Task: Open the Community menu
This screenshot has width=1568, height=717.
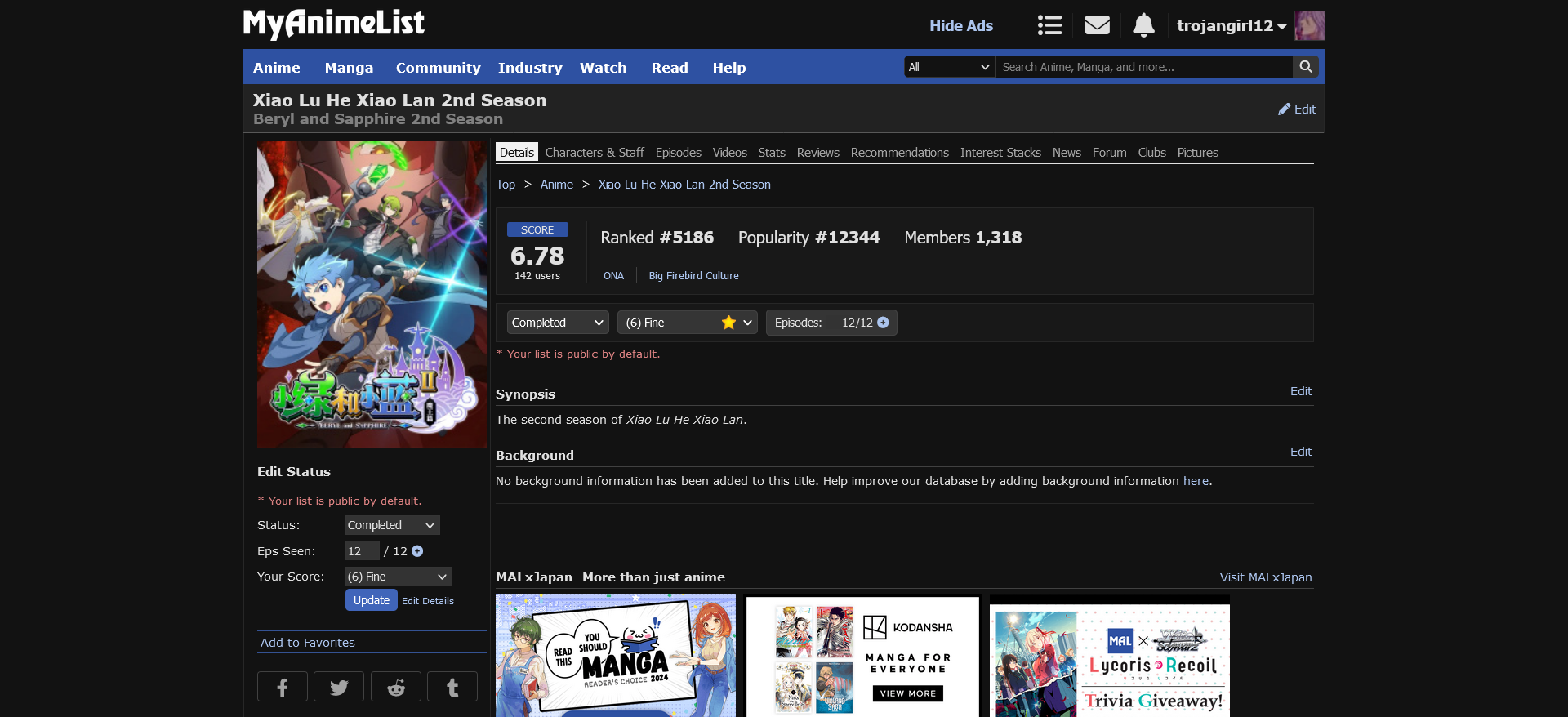Action: point(438,68)
